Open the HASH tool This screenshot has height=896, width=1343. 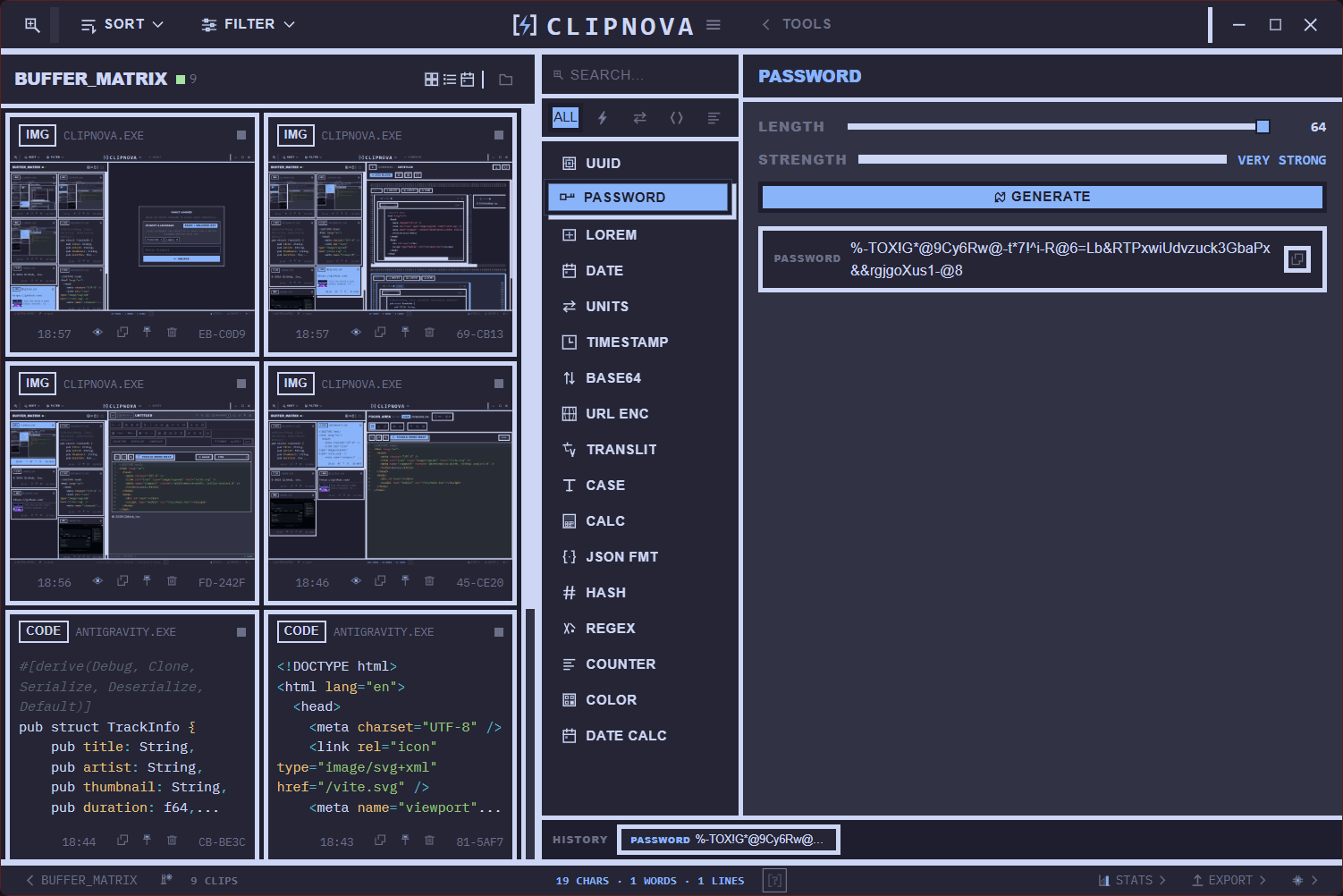(x=640, y=592)
